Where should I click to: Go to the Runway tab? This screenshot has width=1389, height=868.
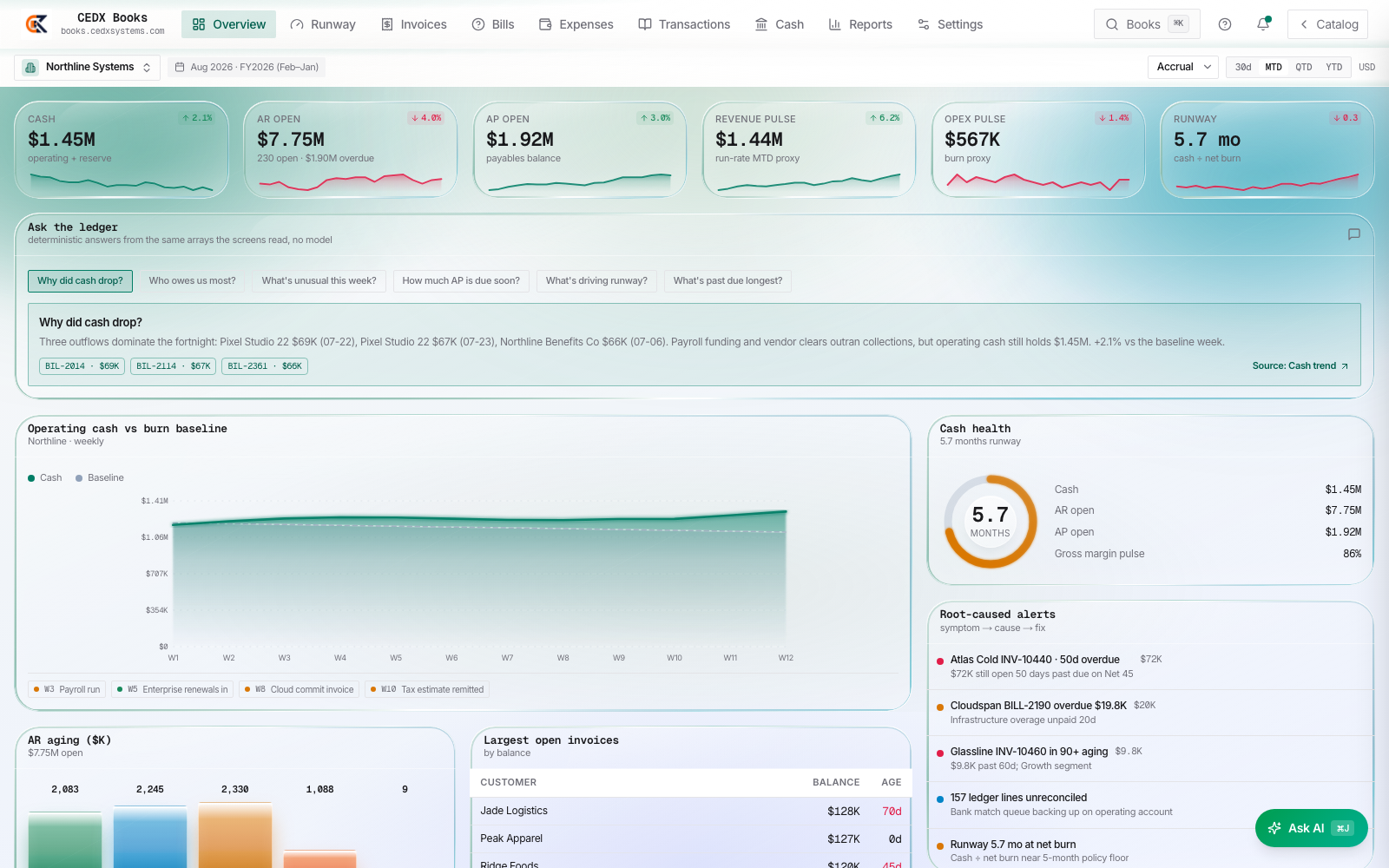tap(323, 24)
